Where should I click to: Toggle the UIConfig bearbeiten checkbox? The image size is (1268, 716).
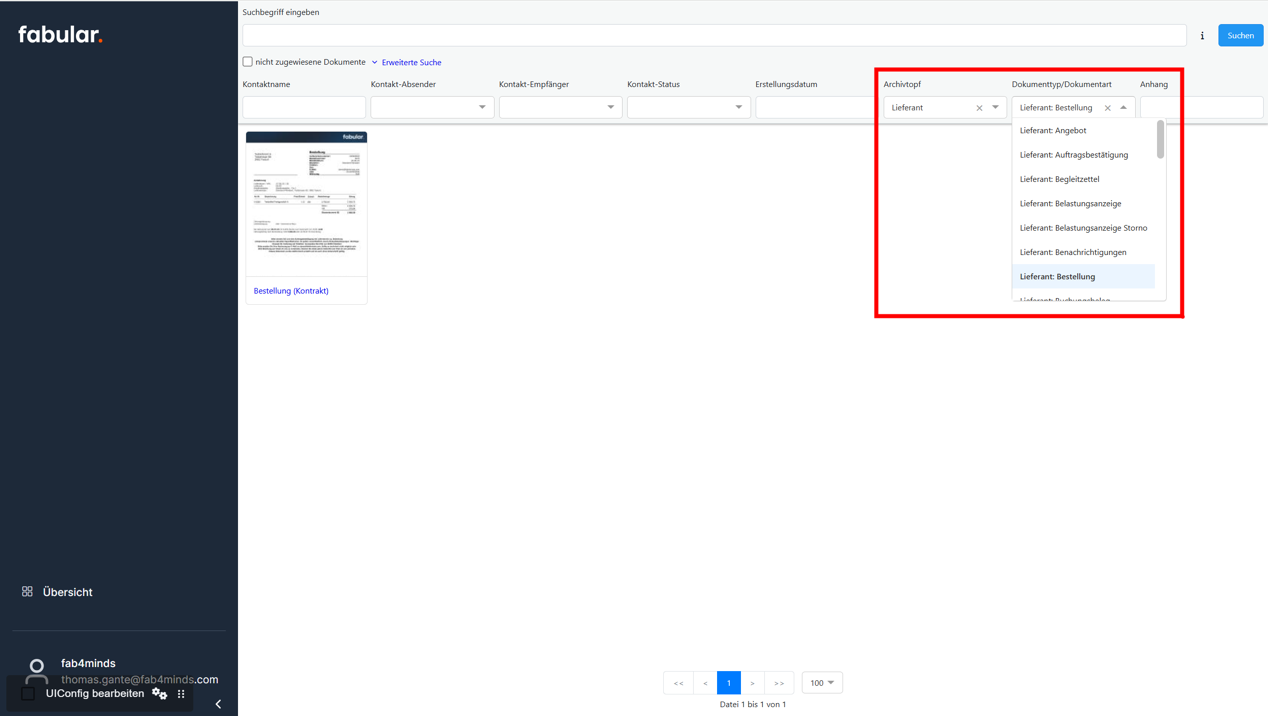tap(27, 693)
